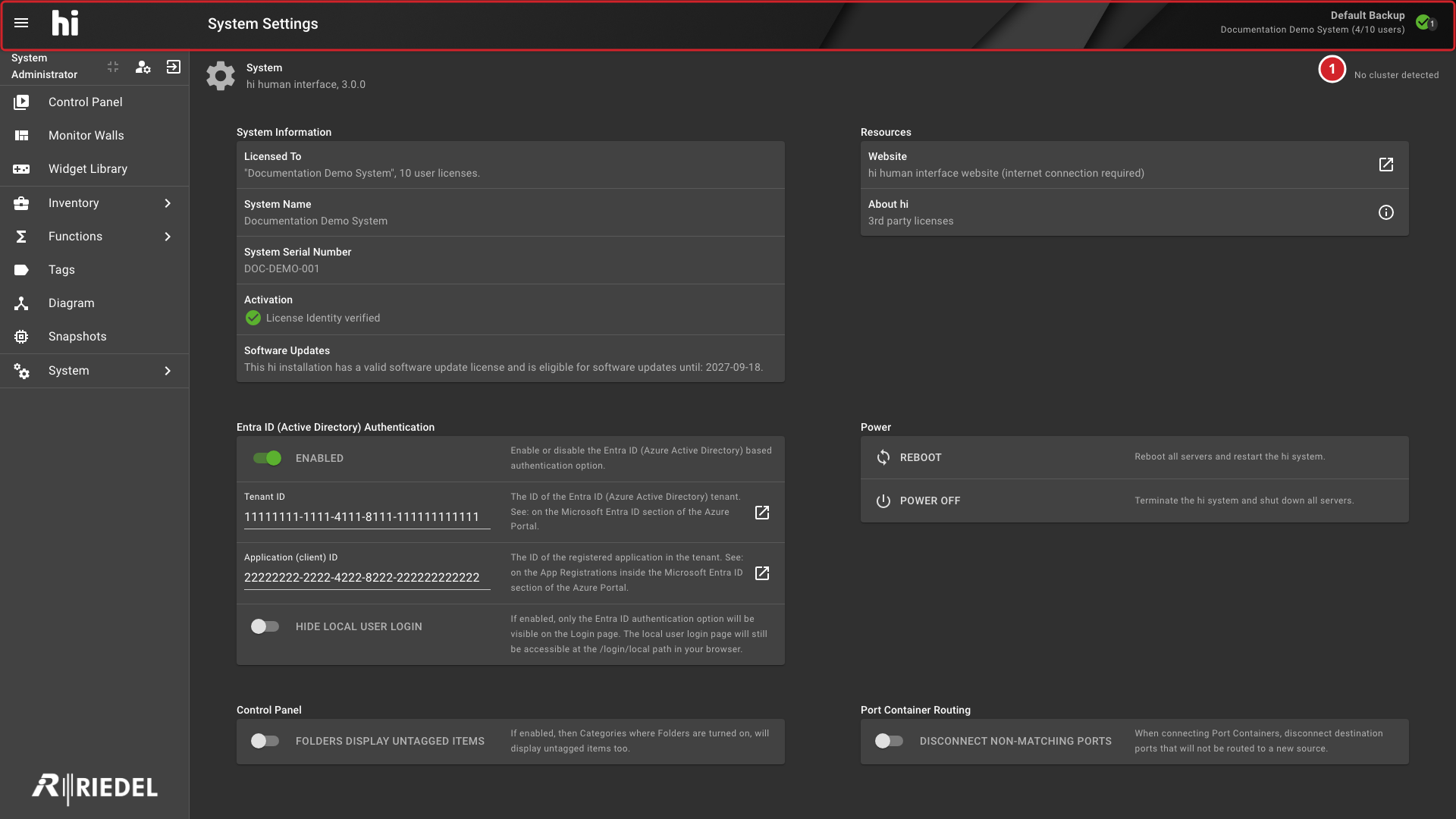Image resolution: width=1456 pixels, height=819 pixels.
Task: Open Snapshots in sidebar
Action: click(x=94, y=337)
